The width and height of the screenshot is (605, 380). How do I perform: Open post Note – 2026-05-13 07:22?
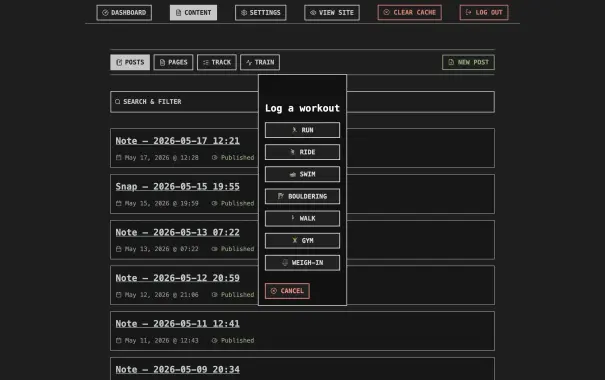coord(177,232)
